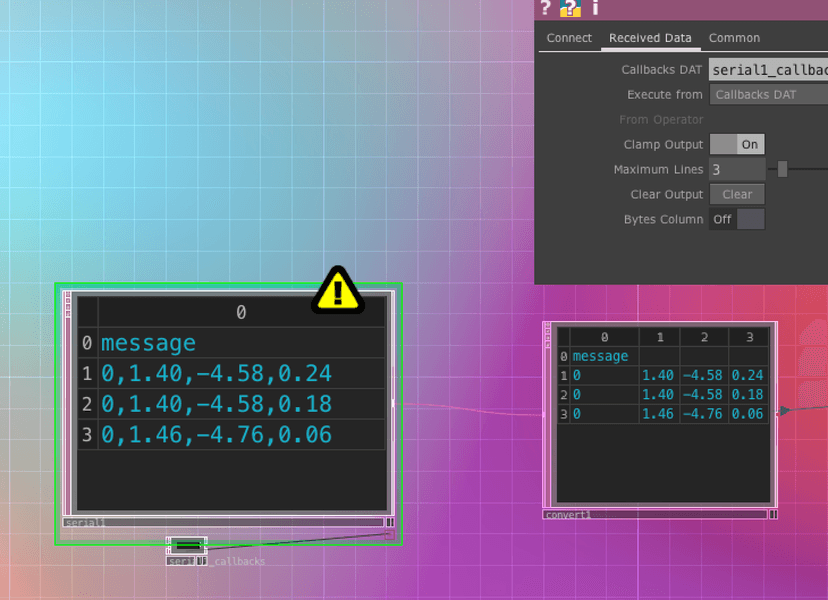
Task: Click the Clear Output parameter label
Action: [667, 194]
